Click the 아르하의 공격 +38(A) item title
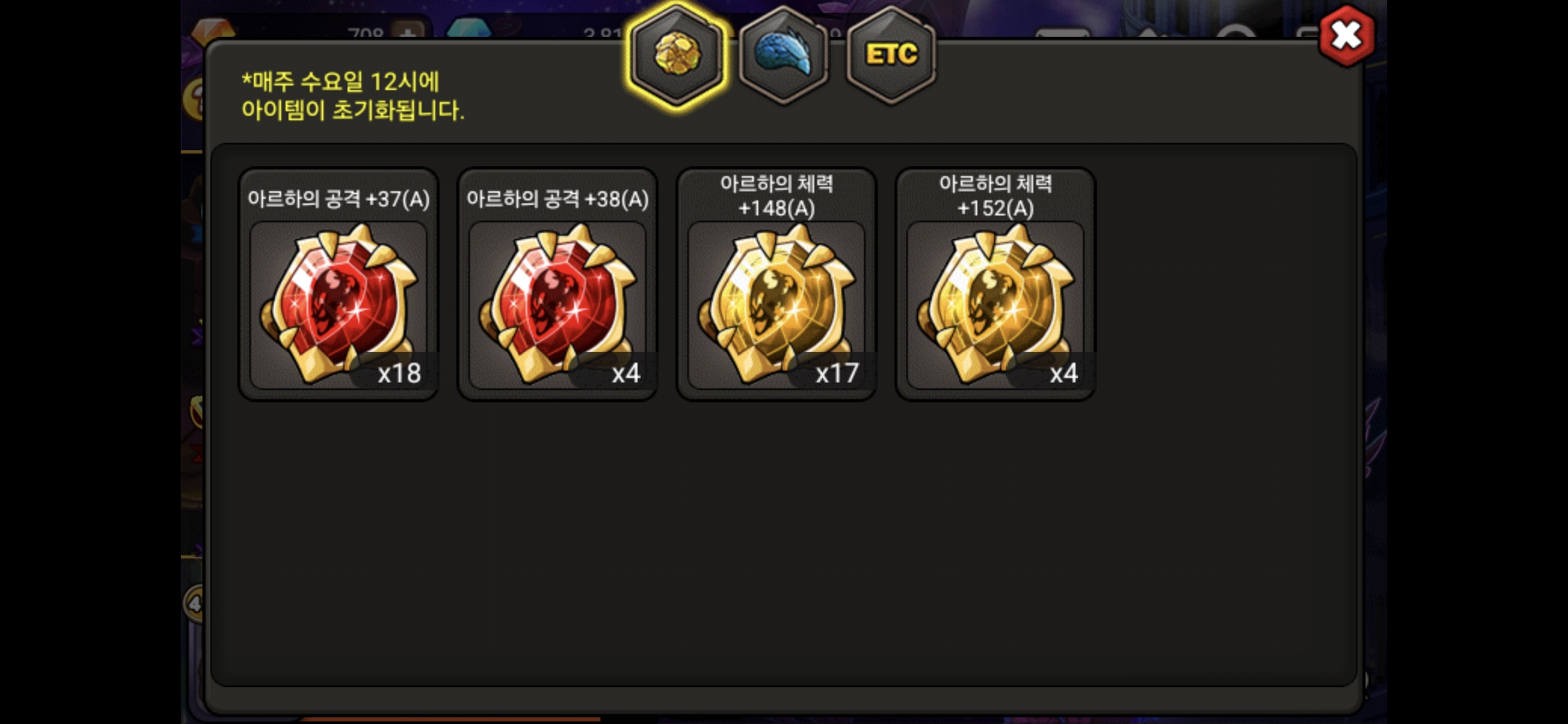Screen dimensions: 1568x724 pyautogui.click(x=558, y=198)
